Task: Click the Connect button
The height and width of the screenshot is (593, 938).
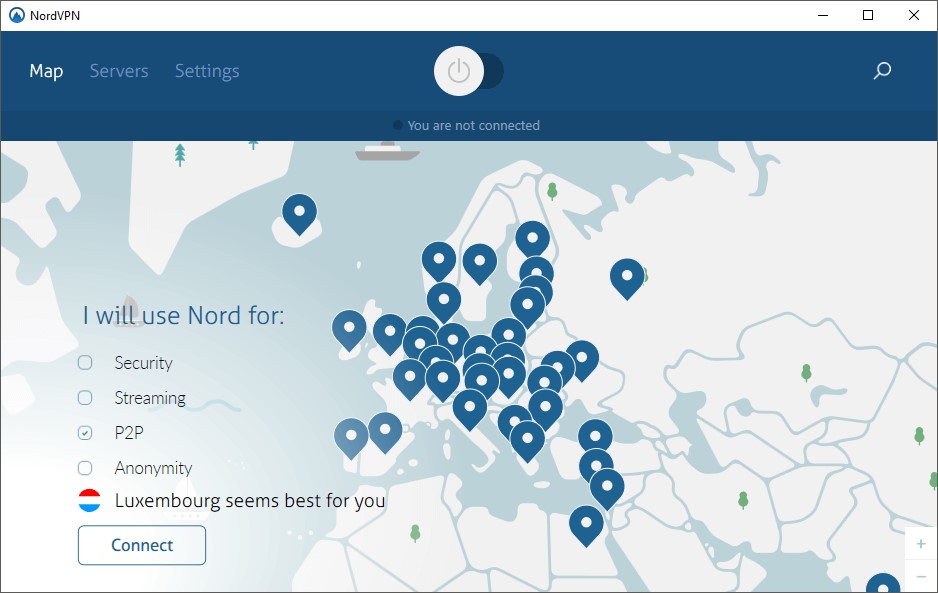Action: pos(142,545)
